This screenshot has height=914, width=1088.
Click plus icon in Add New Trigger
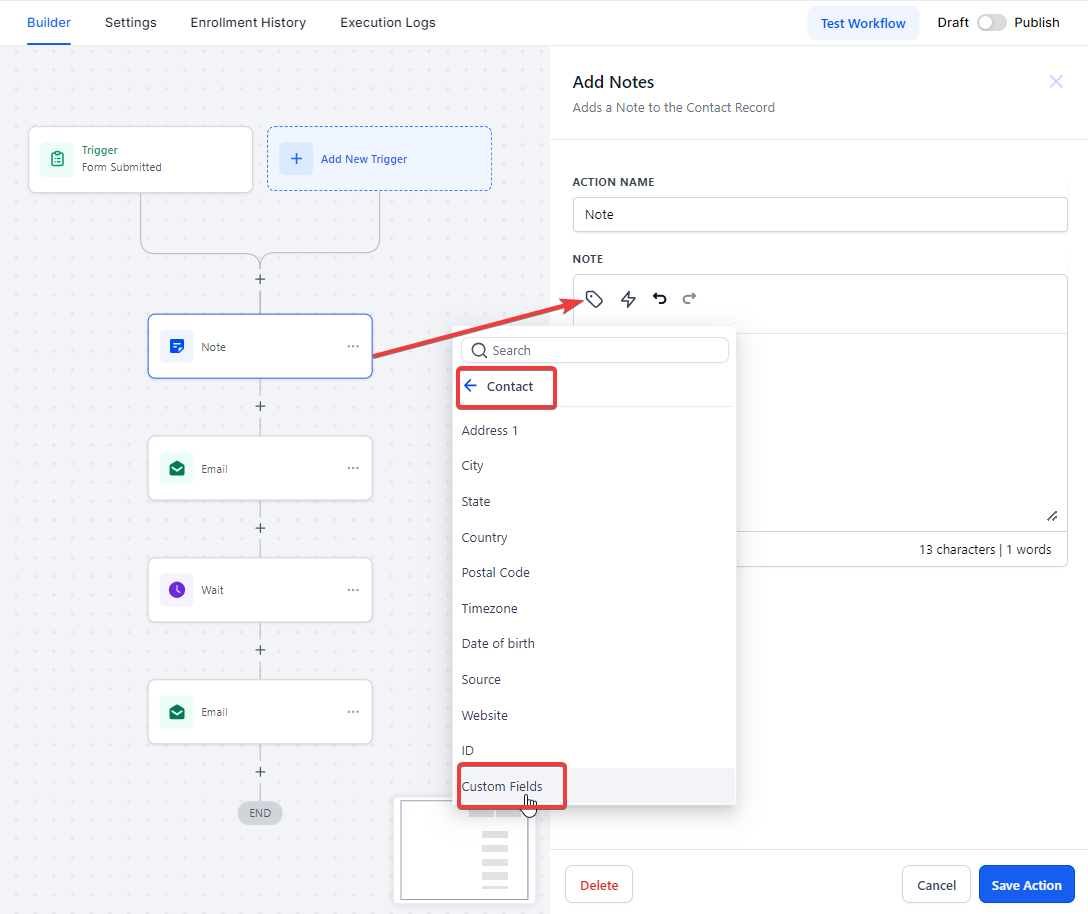click(x=296, y=159)
